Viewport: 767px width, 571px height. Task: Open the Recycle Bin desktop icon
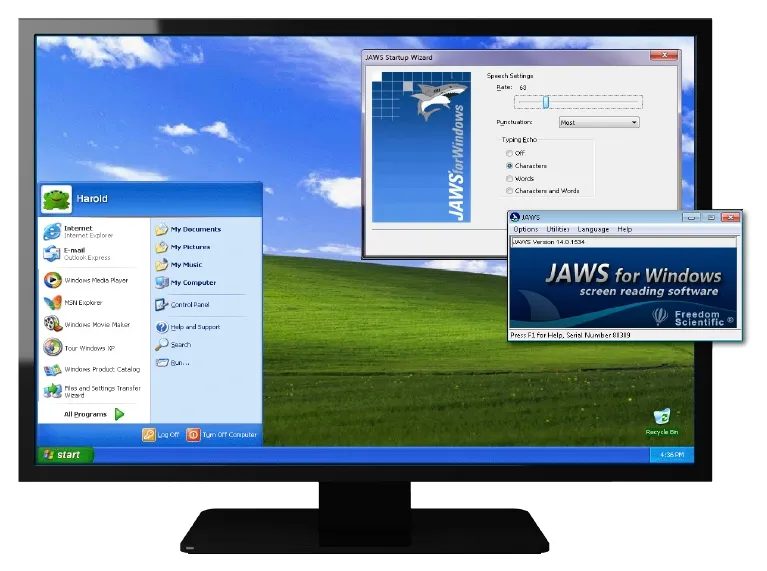pyautogui.click(x=661, y=417)
